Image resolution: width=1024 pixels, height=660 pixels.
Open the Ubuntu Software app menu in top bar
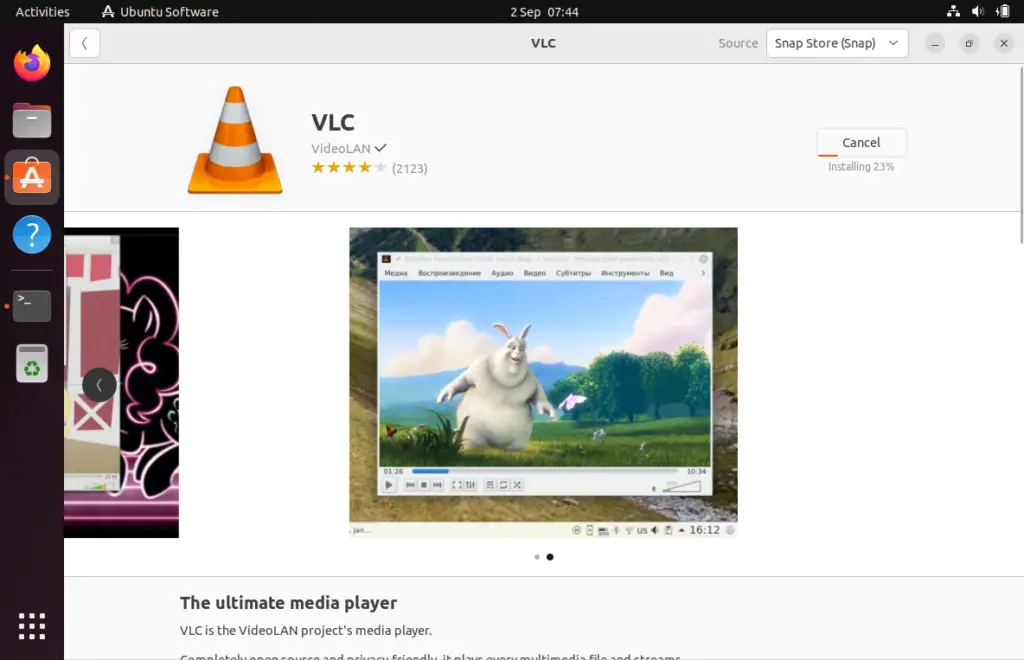pyautogui.click(x=160, y=12)
